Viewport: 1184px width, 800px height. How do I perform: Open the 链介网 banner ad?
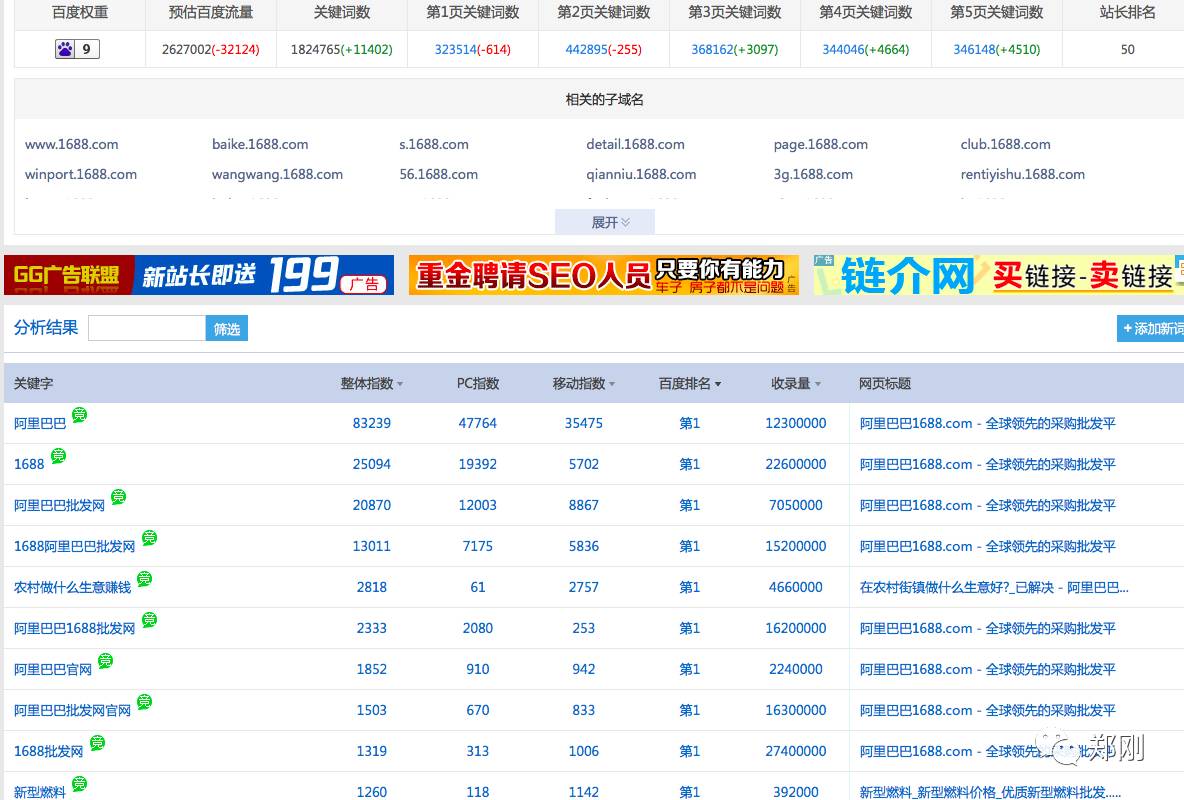coord(998,275)
